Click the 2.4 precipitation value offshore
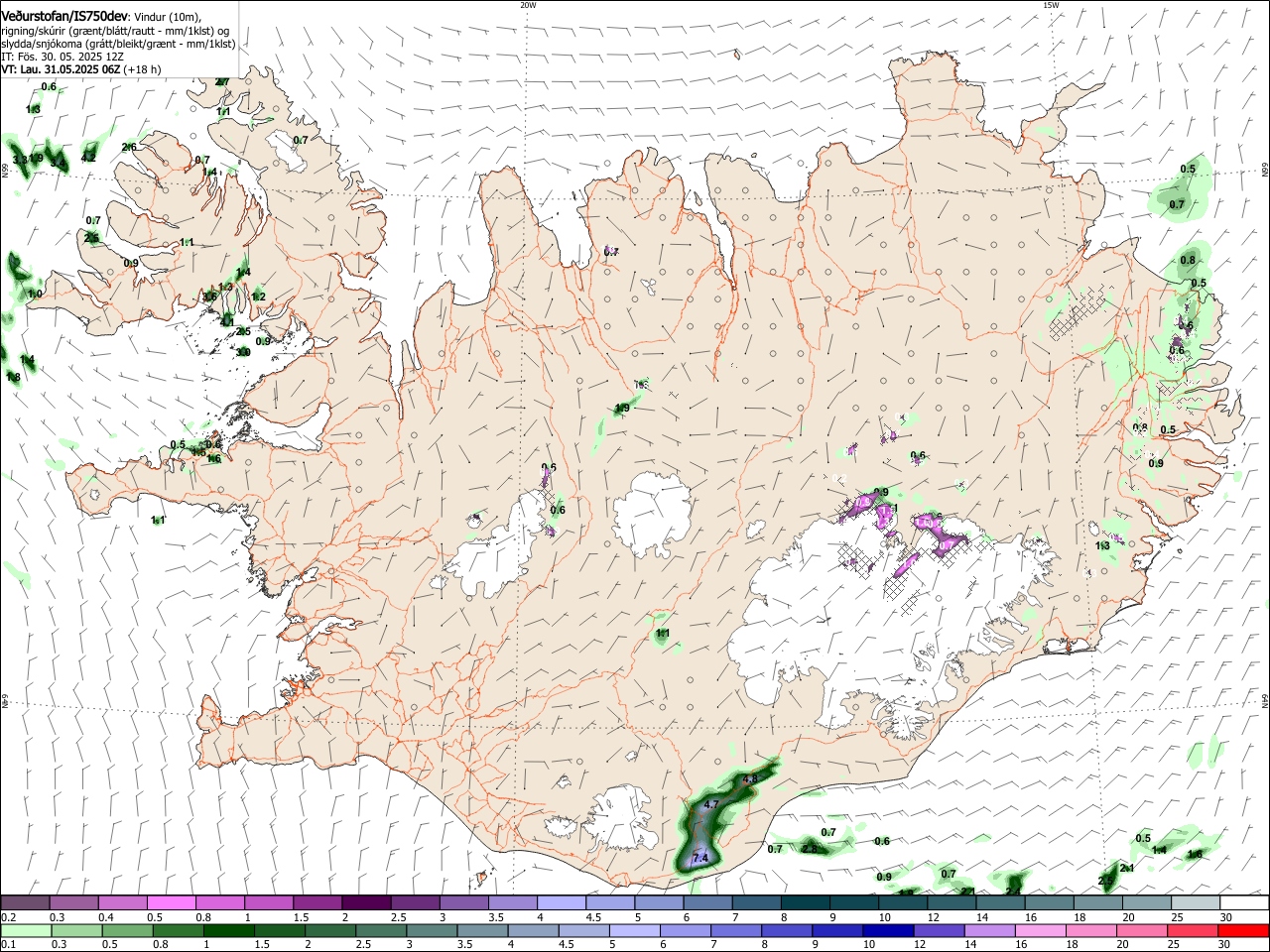Screen dimensions: 1270x952 (x=1013, y=892)
